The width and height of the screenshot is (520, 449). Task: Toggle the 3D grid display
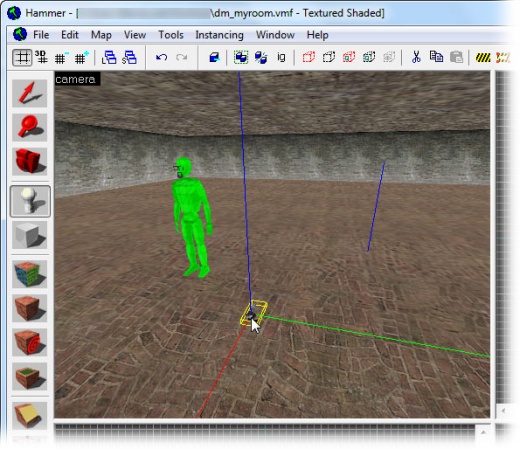point(42,57)
